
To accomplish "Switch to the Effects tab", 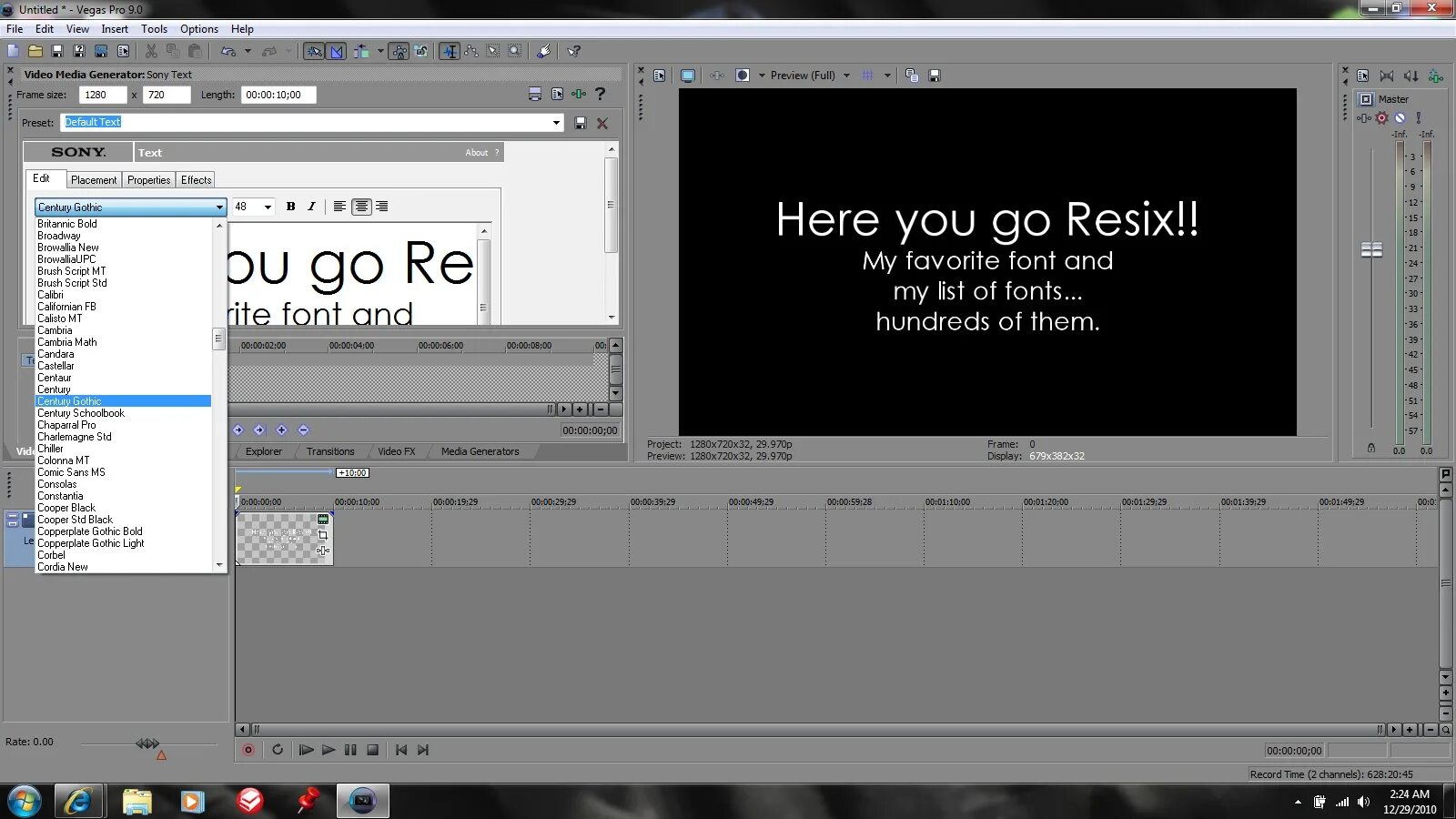I will (x=196, y=180).
